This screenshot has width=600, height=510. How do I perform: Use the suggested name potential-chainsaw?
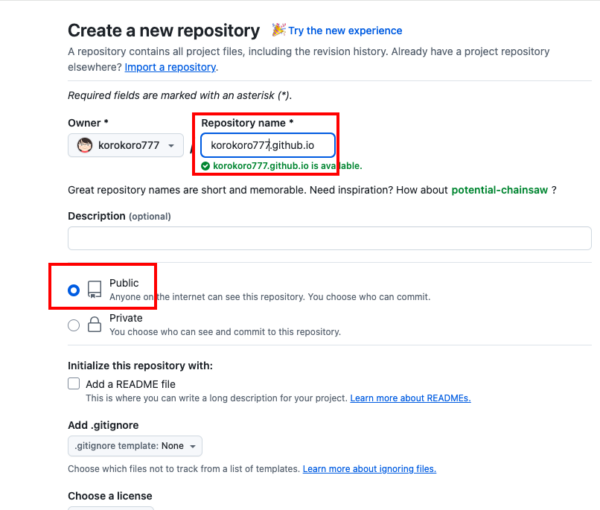tap(499, 190)
